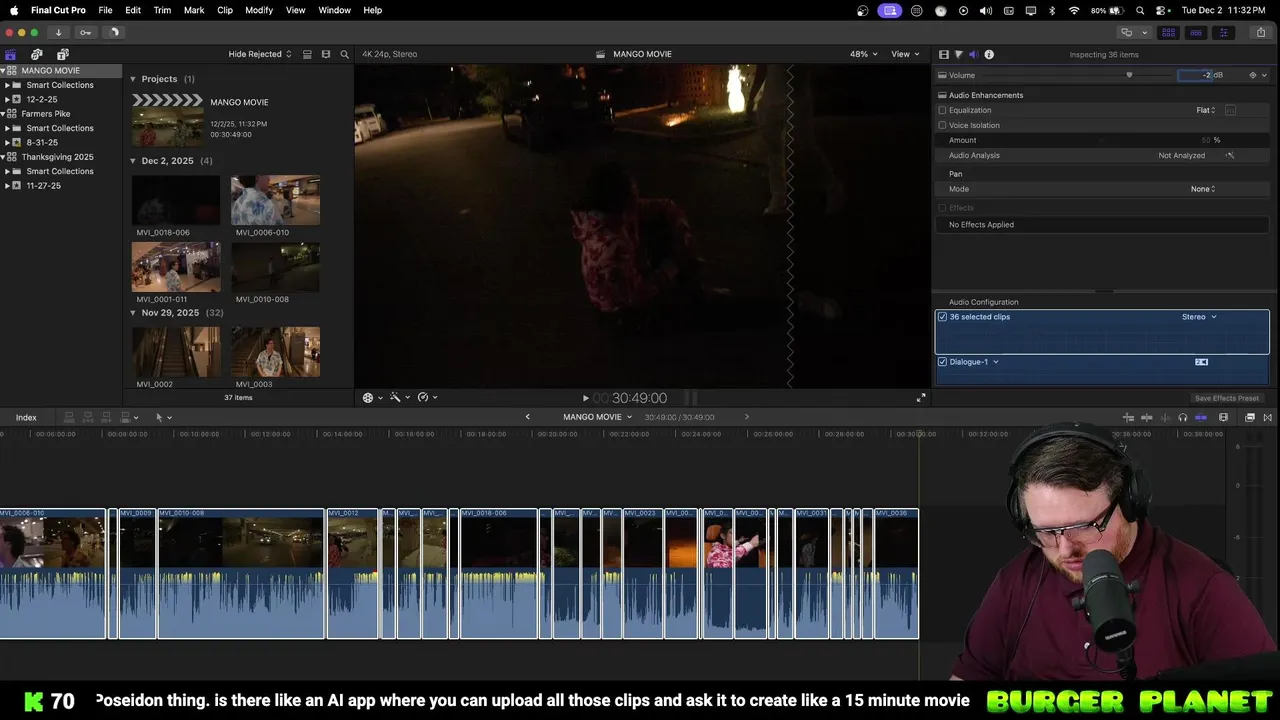The height and width of the screenshot is (720, 1280).
Task: Open the Edit menu
Action: [133, 10]
